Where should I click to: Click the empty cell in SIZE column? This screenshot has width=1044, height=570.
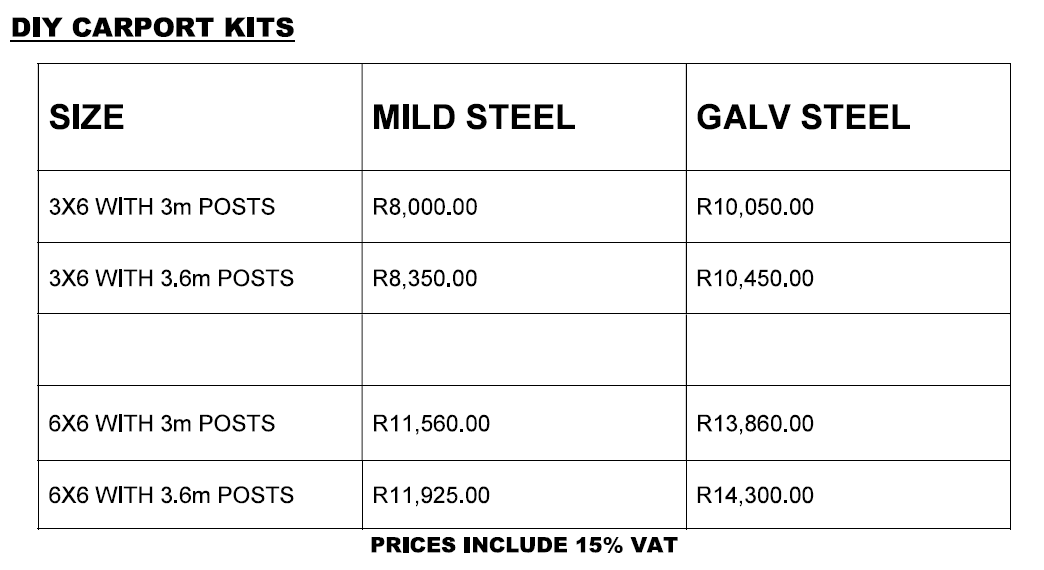coord(200,350)
